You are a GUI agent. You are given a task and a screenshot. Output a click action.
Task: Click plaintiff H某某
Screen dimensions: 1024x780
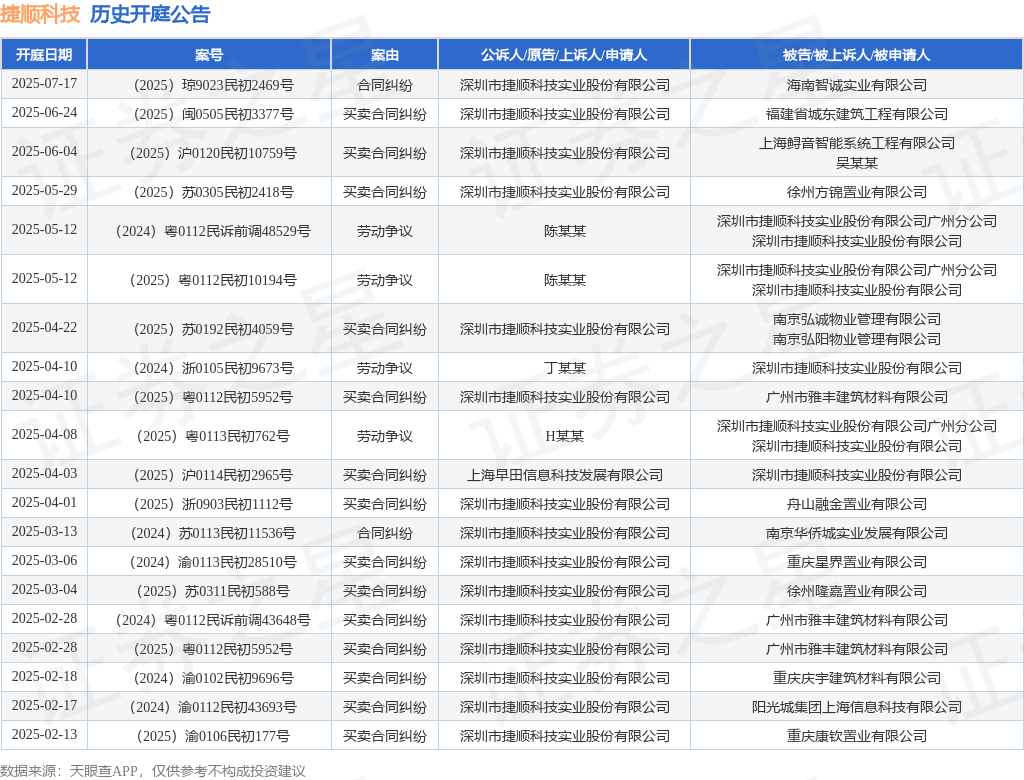[565, 436]
